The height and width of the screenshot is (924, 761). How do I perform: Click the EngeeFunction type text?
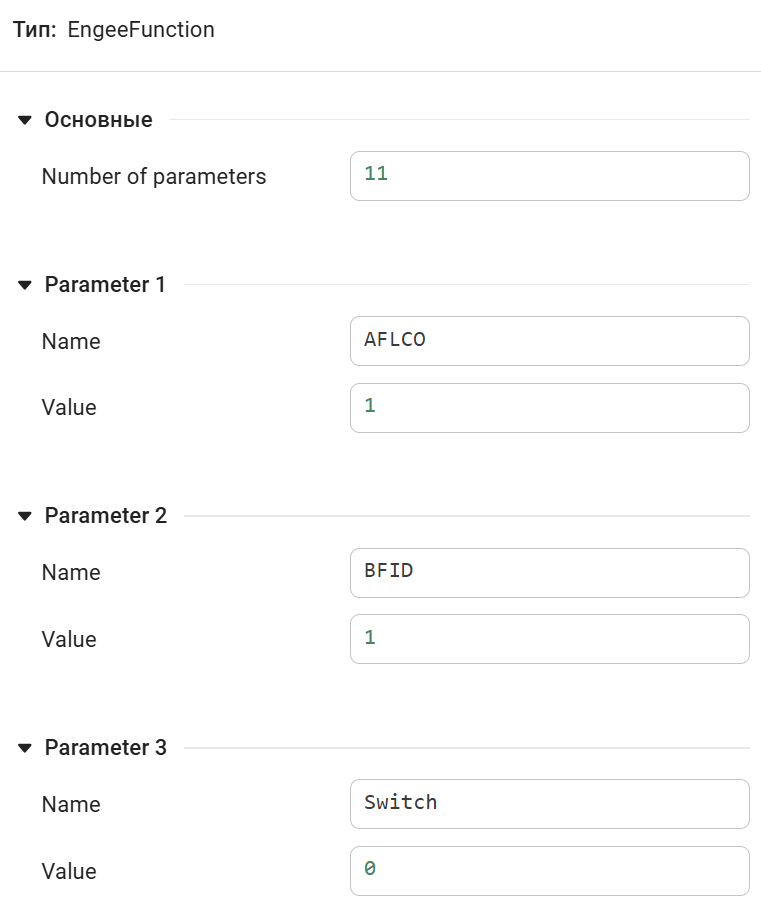point(141,30)
